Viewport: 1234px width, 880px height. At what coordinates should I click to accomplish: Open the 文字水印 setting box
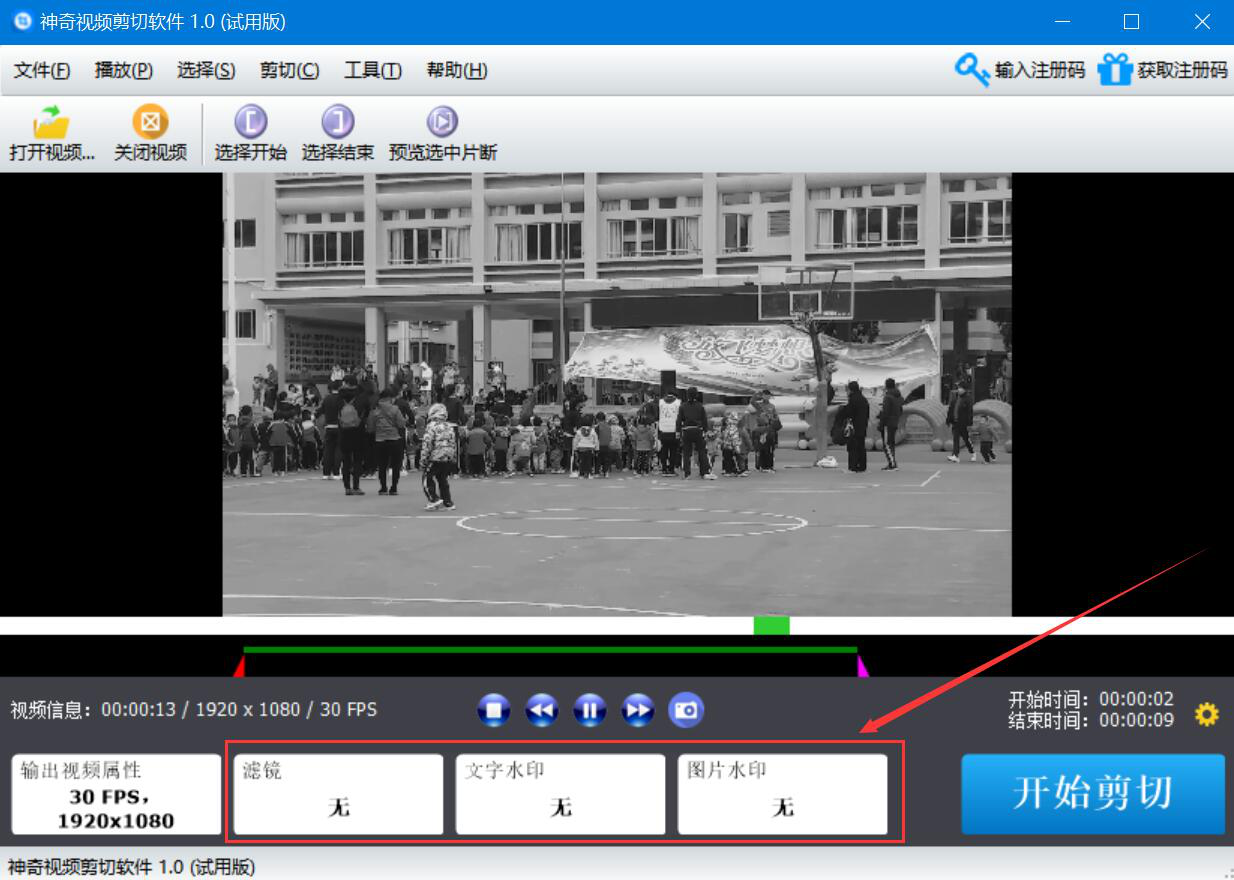[561, 794]
